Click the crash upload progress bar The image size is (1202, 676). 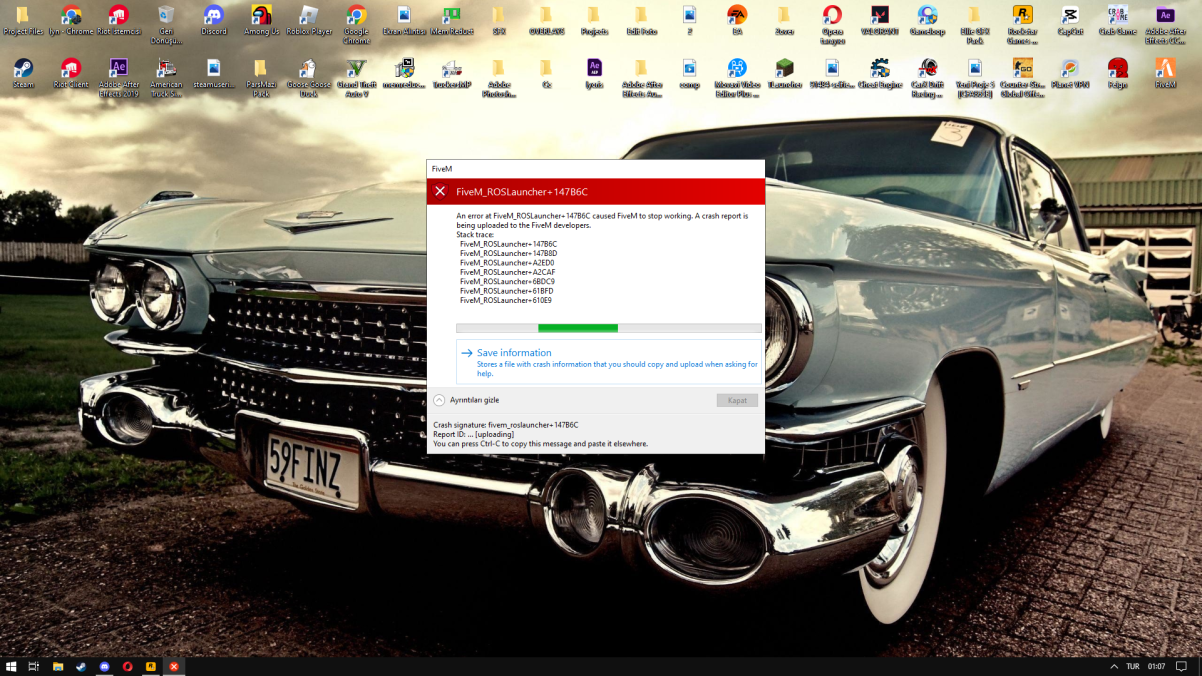608,328
